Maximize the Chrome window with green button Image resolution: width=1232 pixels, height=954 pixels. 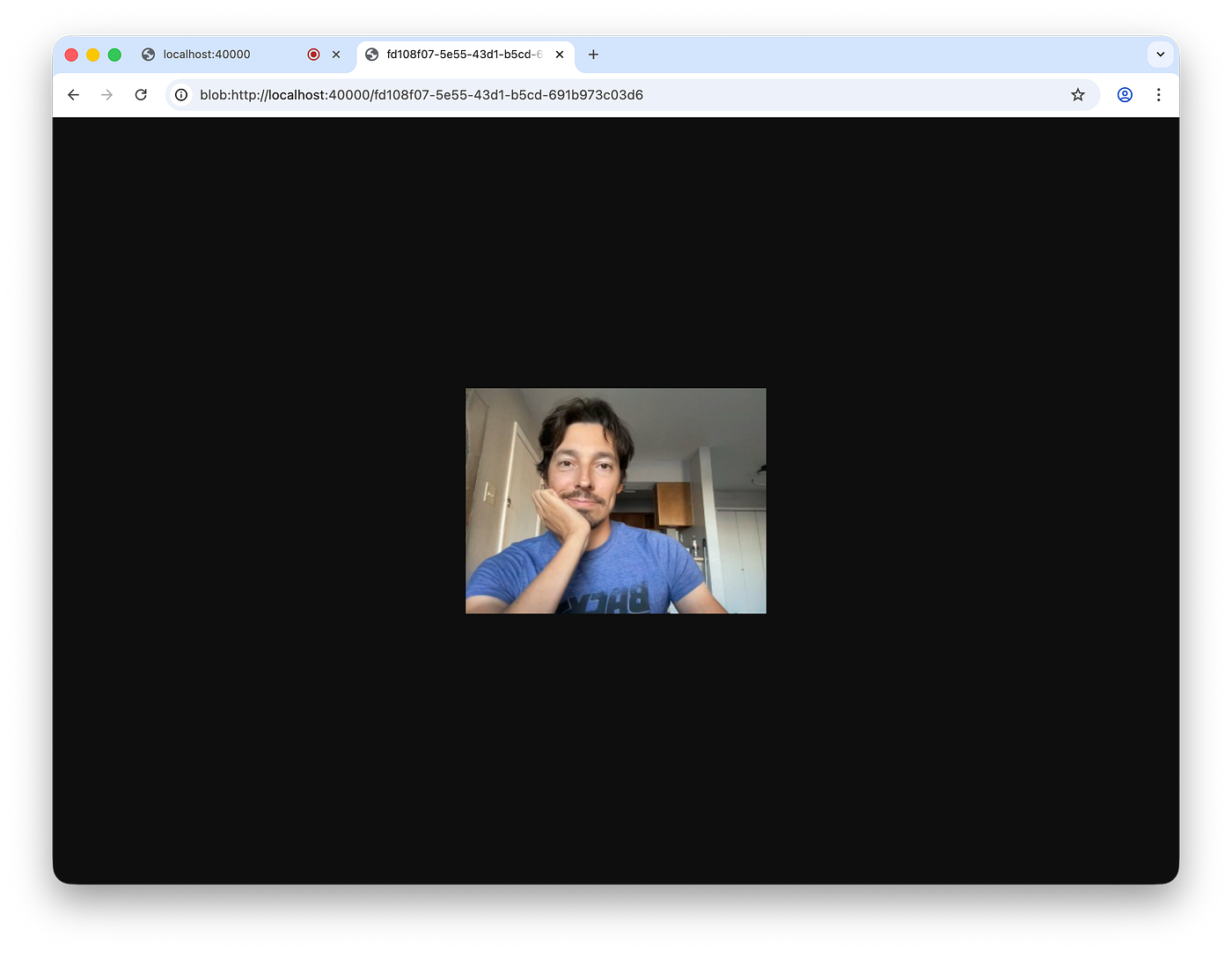[114, 55]
